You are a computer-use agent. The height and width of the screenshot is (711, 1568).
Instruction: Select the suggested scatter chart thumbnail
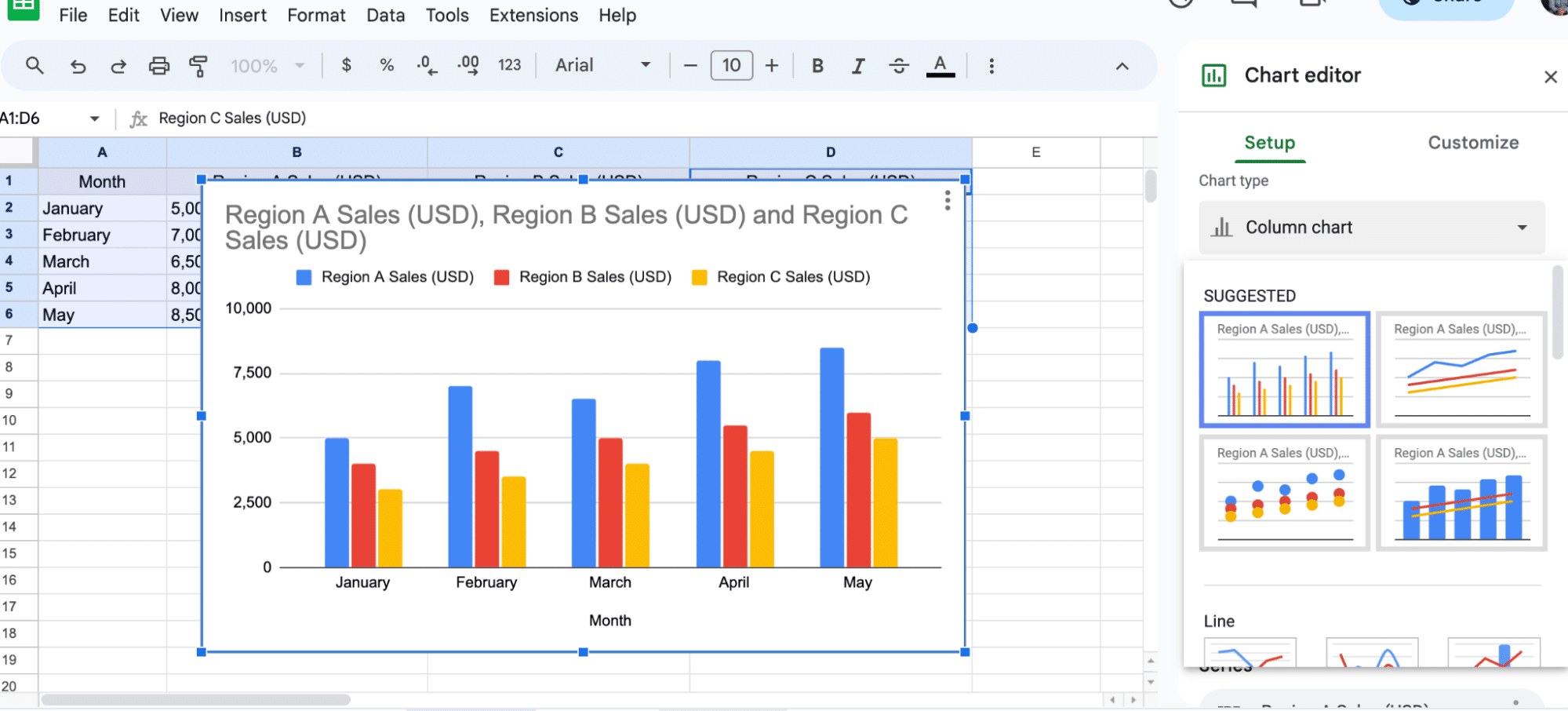[1284, 493]
